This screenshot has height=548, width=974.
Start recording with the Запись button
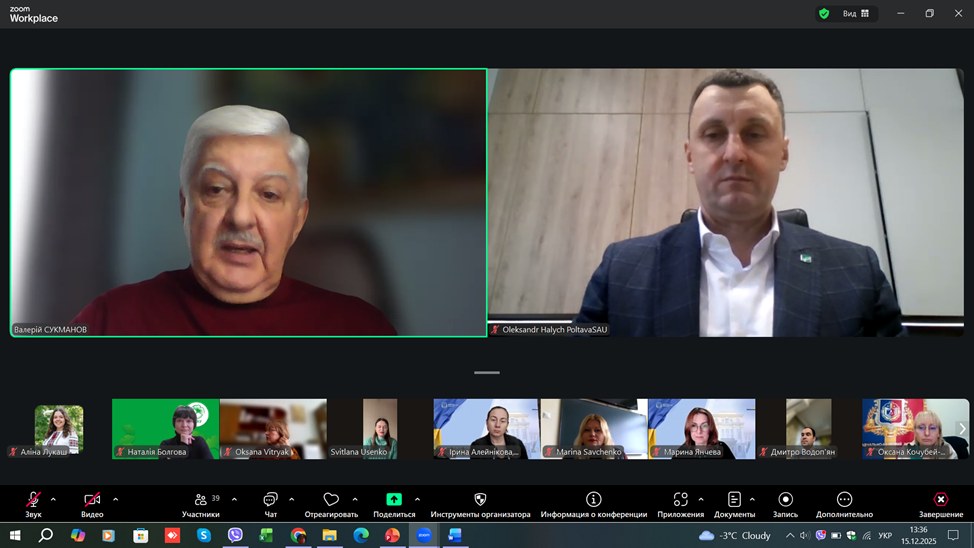click(x=785, y=500)
